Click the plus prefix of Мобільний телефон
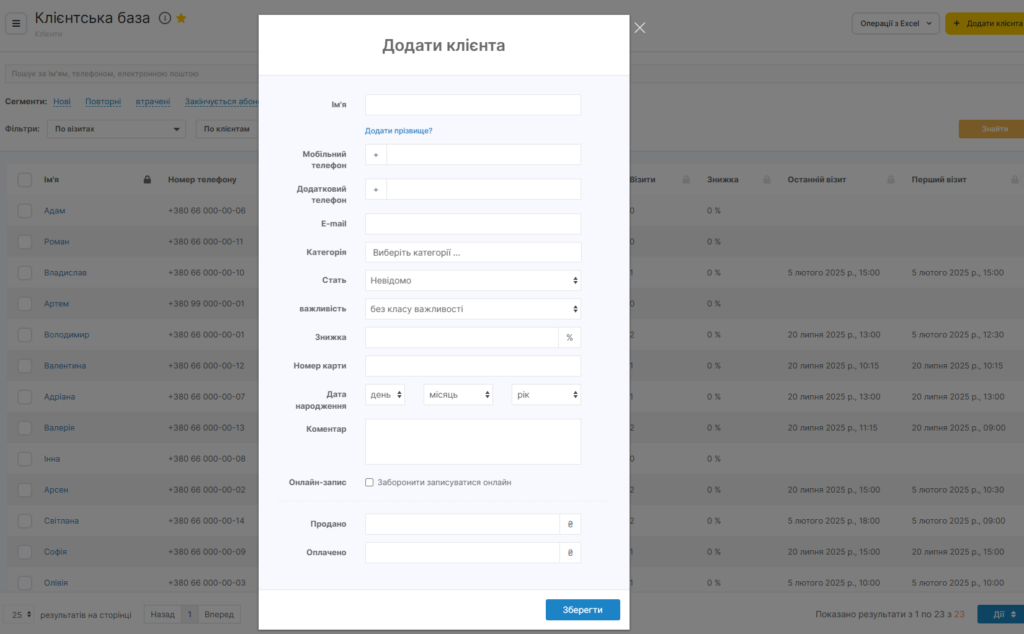Viewport: 1024px width, 634px height. pos(376,155)
